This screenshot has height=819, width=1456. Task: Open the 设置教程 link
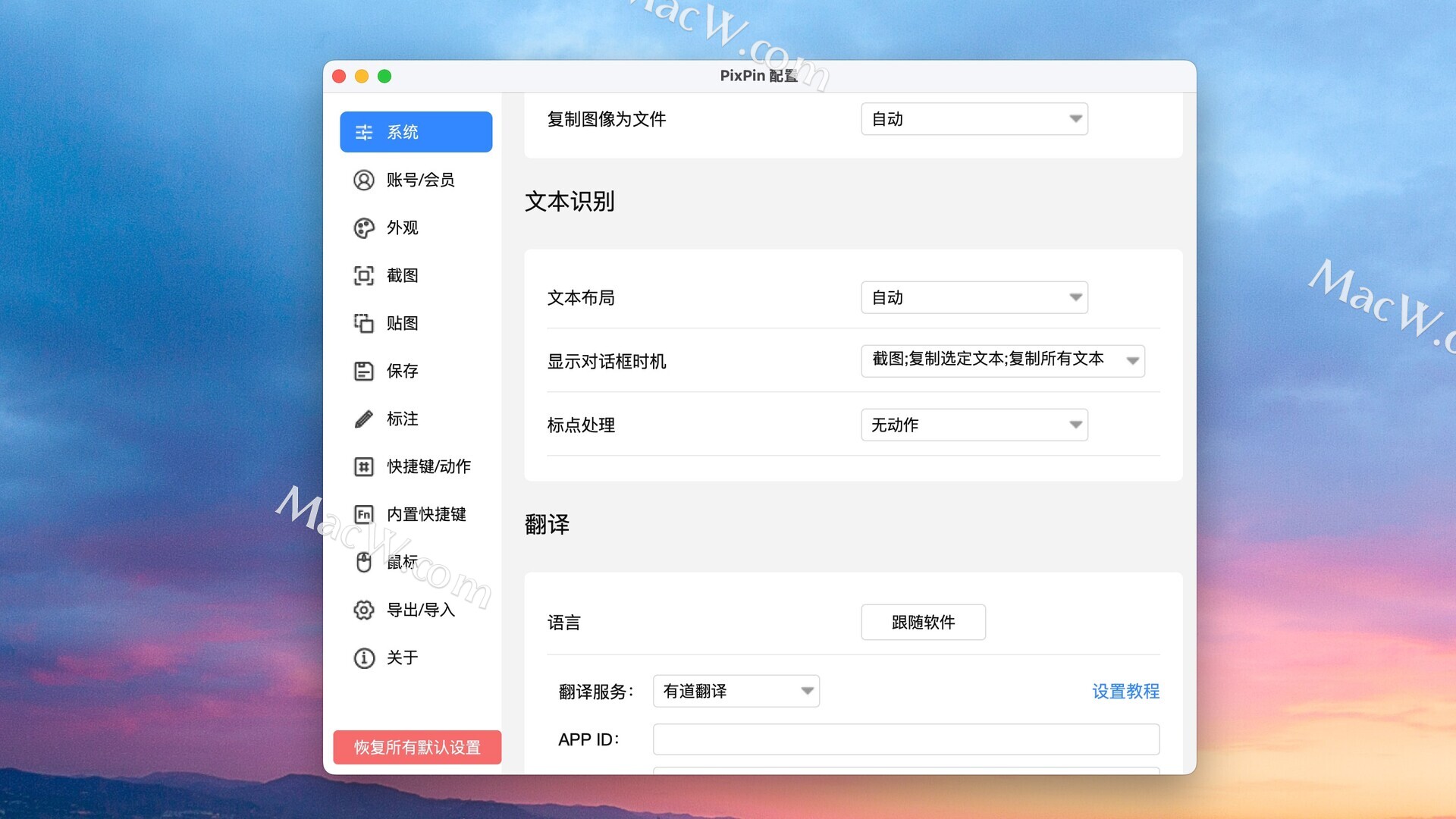1125,691
